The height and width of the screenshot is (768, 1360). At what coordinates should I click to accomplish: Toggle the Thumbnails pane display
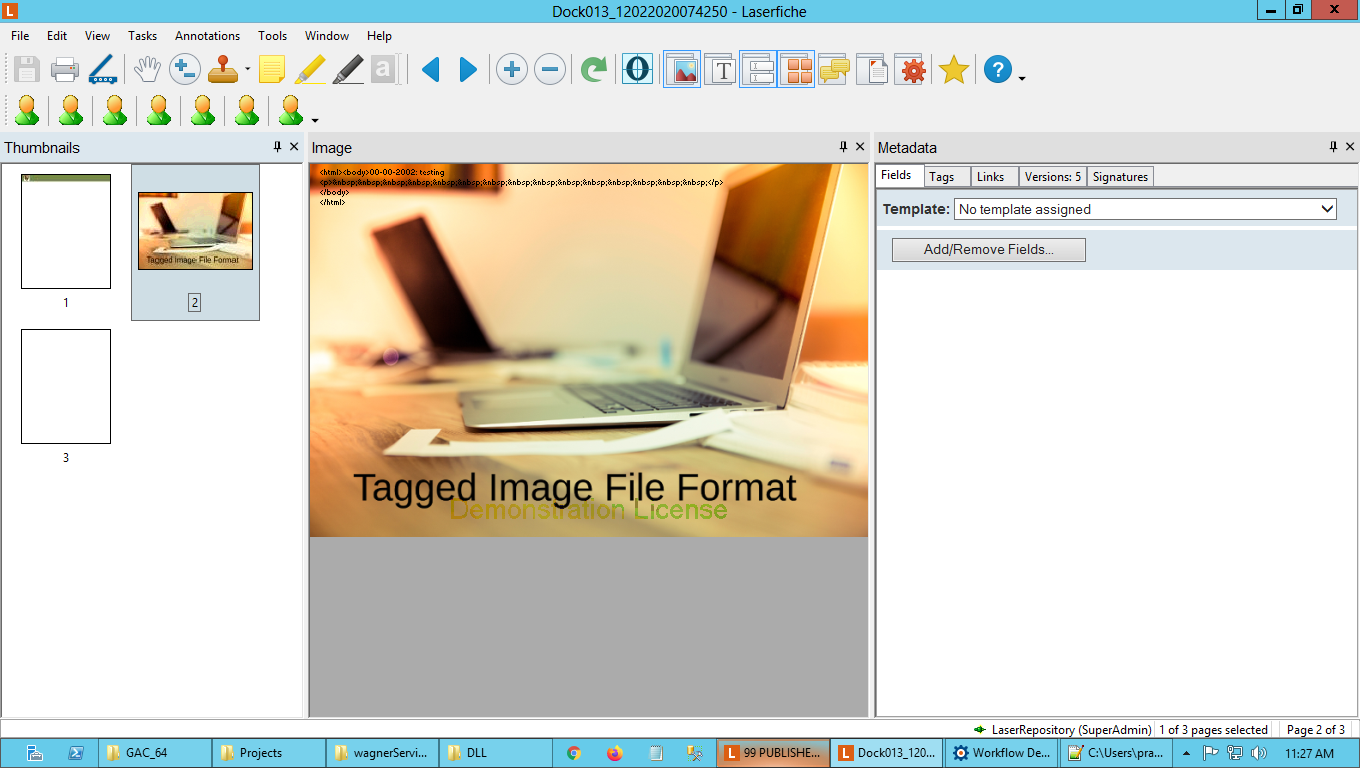pos(796,70)
